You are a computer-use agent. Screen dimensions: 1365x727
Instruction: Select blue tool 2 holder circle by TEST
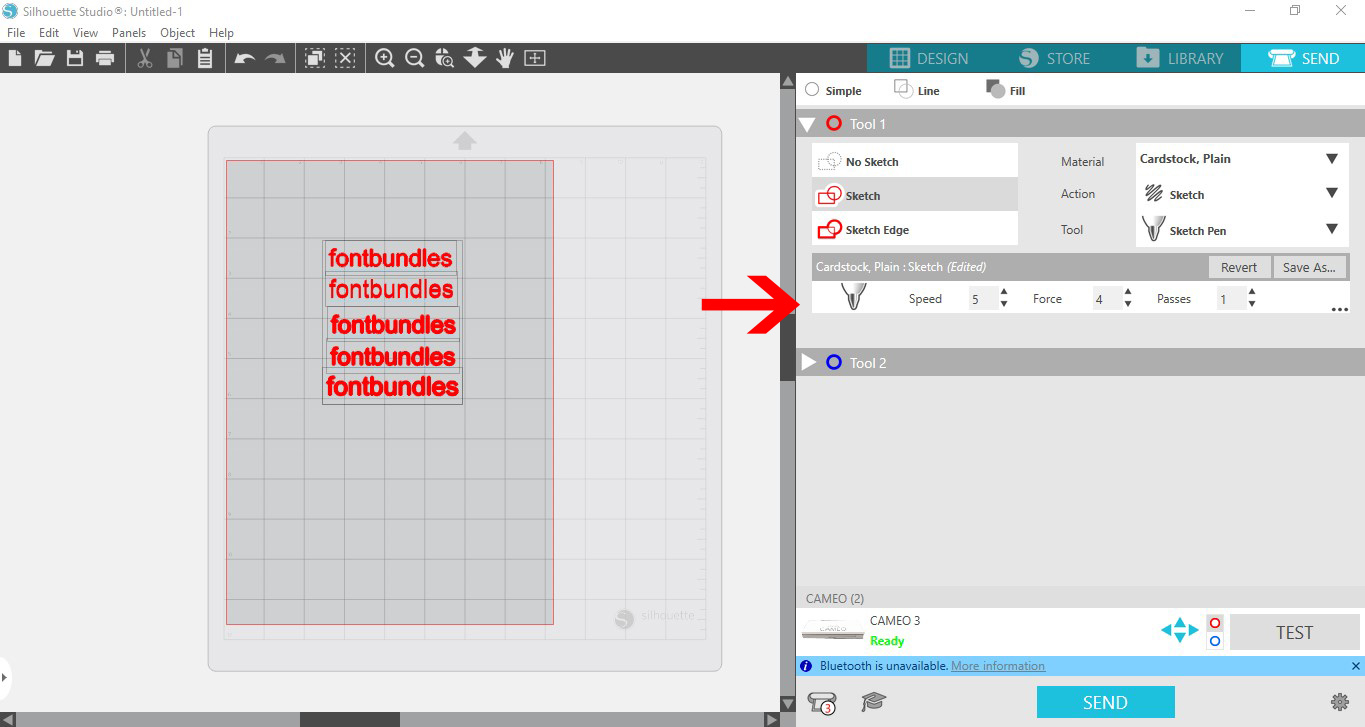pyautogui.click(x=1214, y=641)
